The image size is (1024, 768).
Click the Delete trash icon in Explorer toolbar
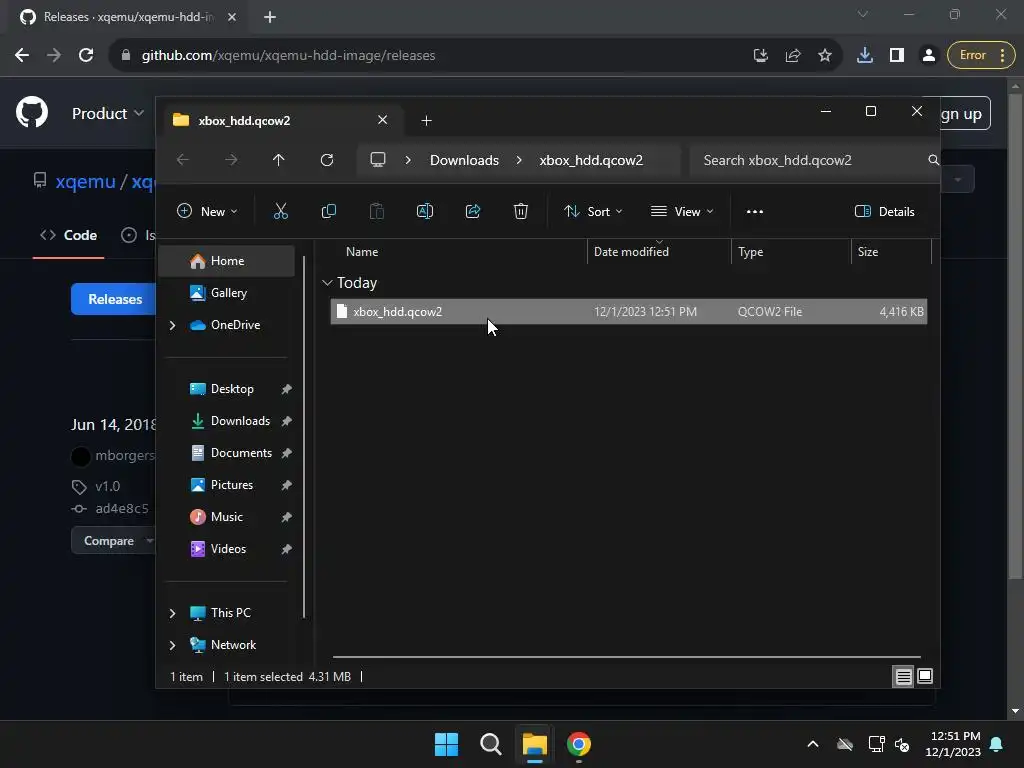click(520, 211)
